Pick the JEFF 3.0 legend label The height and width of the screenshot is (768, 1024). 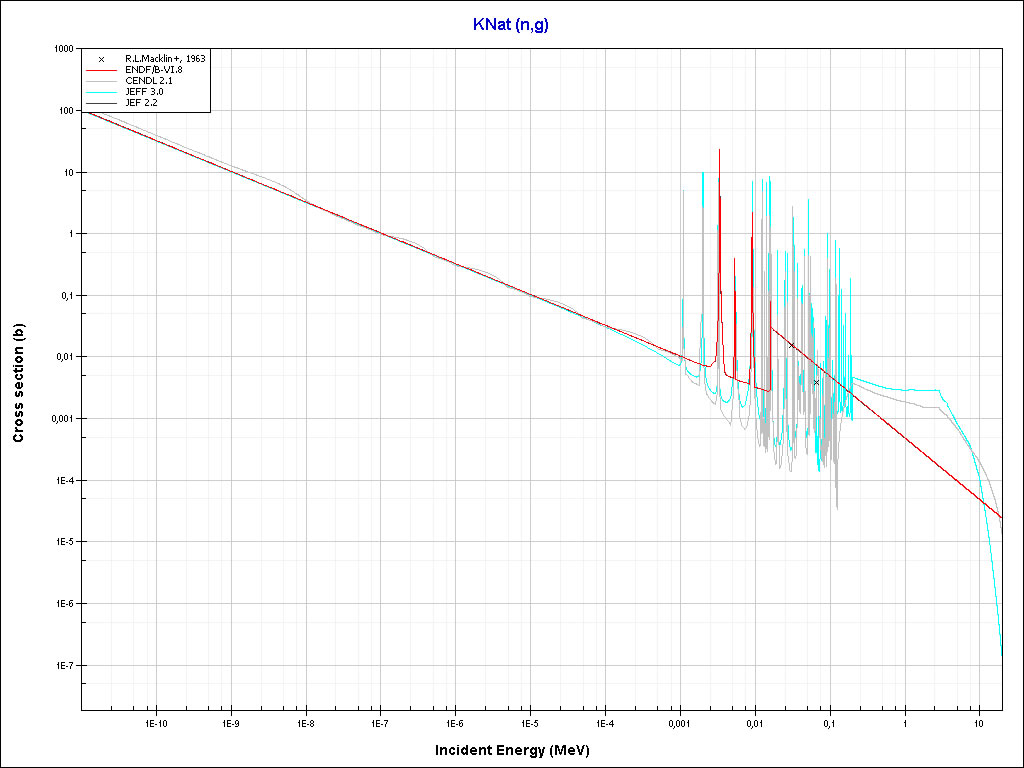tap(144, 92)
